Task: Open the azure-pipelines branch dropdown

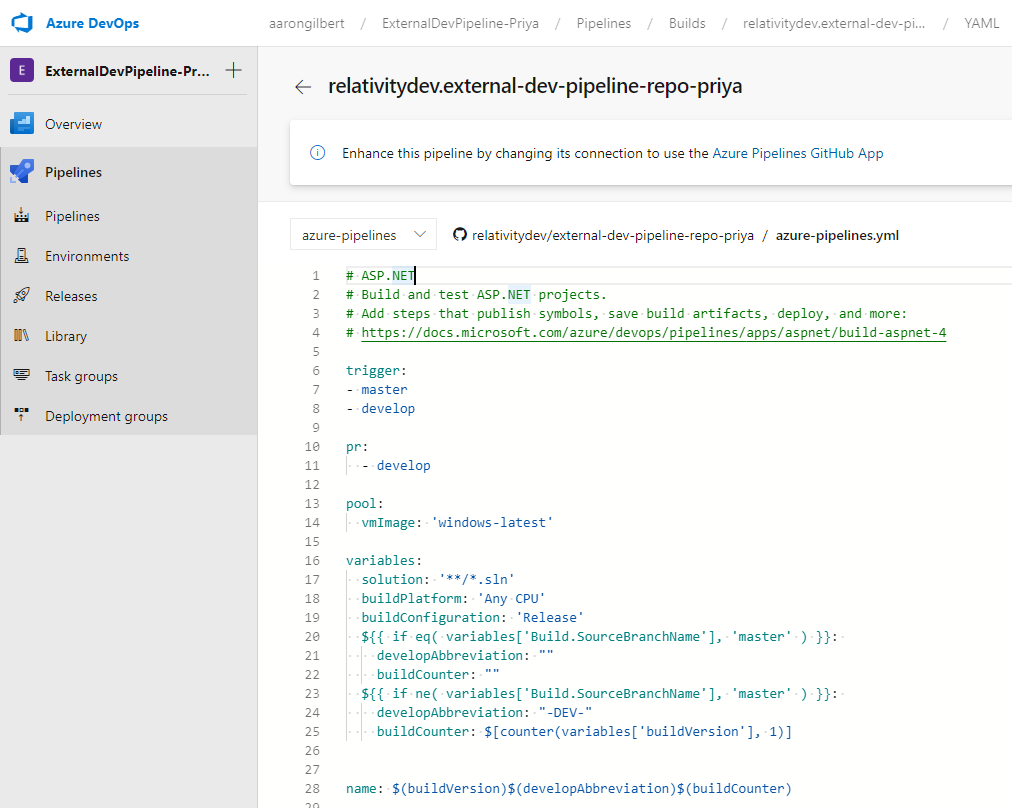Action: 363,234
